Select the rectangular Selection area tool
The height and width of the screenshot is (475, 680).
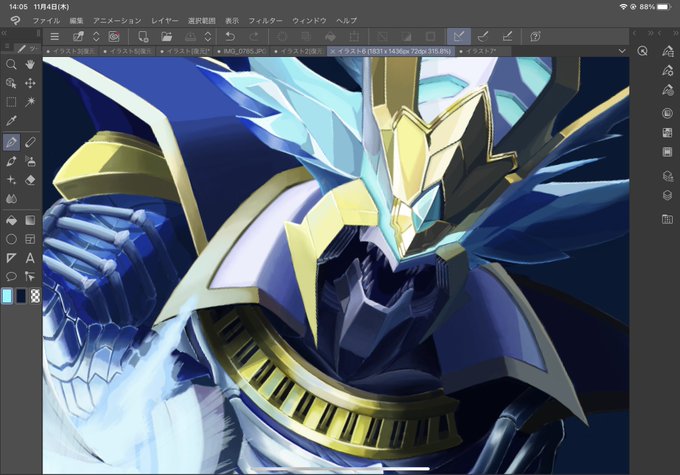pyautogui.click(x=11, y=102)
